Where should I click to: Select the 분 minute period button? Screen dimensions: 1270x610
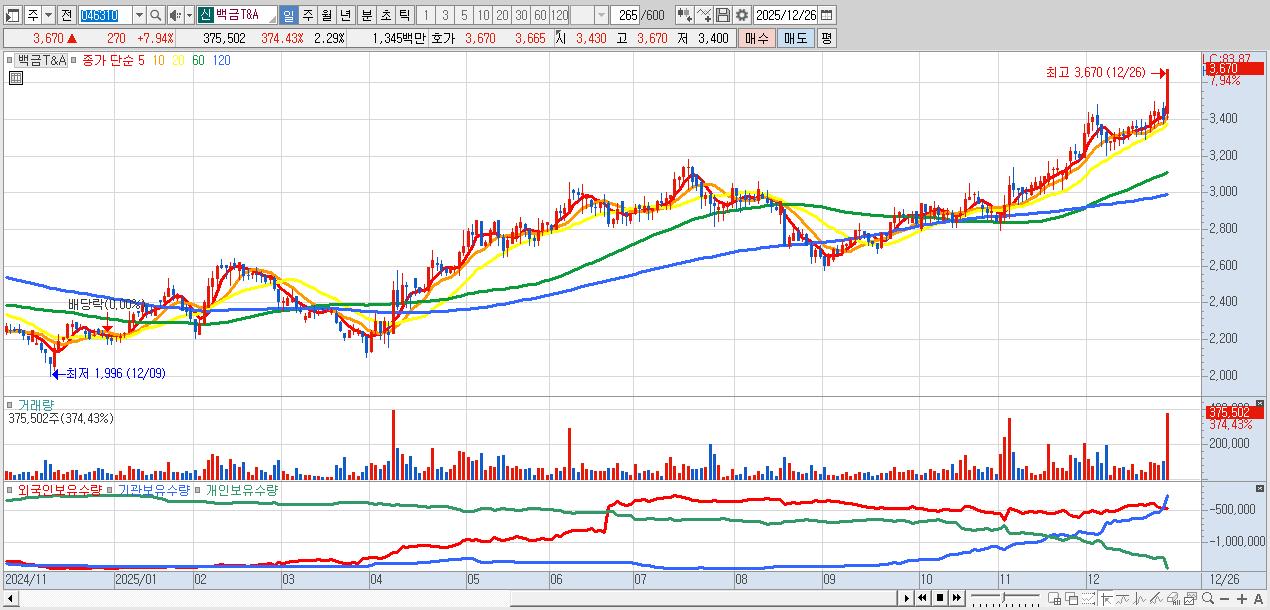[366, 15]
